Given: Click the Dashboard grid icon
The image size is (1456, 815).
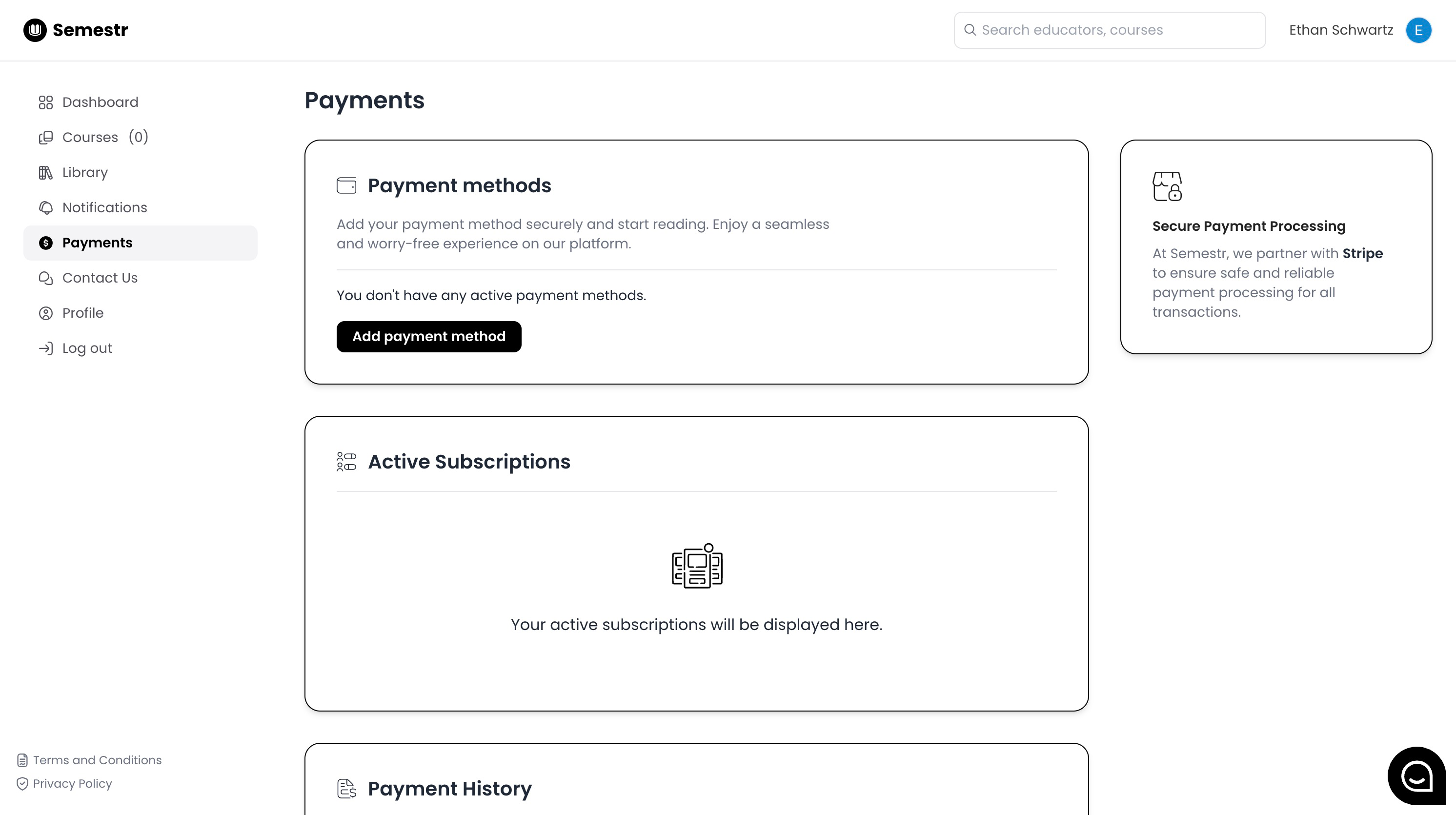Looking at the screenshot, I should click(46, 102).
